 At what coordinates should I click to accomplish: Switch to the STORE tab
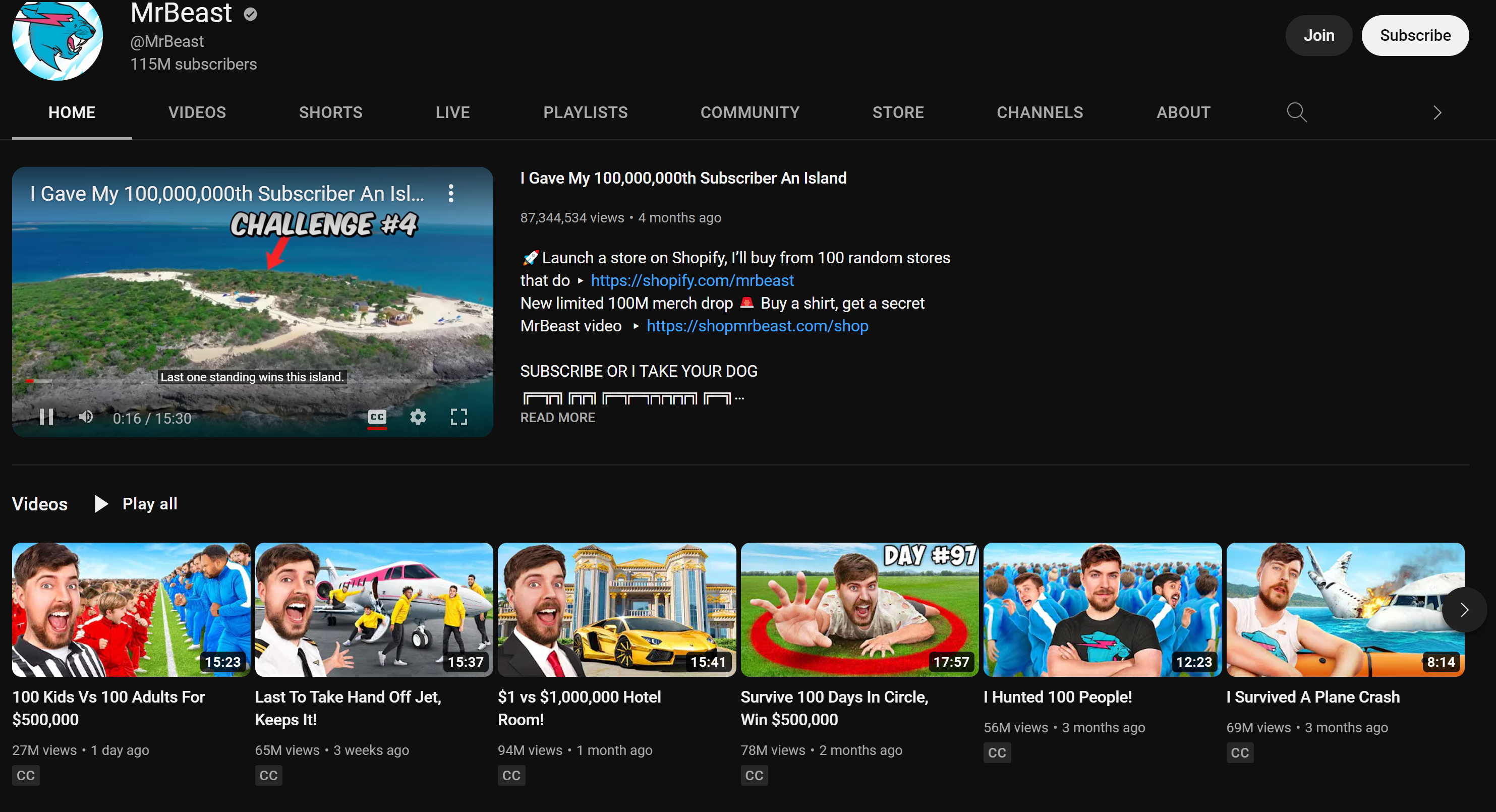(x=898, y=112)
